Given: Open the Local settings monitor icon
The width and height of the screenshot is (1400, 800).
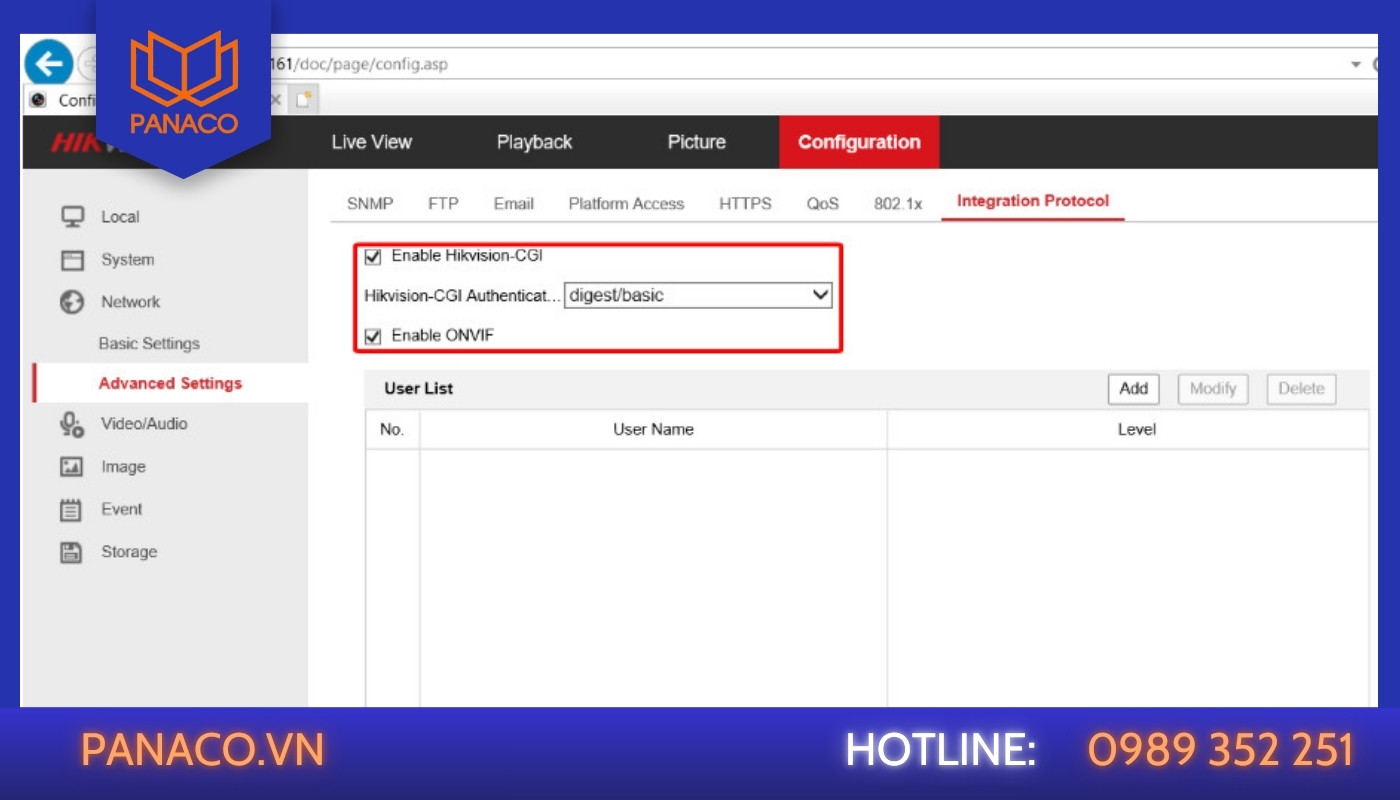Looking at the screenshot, I should 72,217.
